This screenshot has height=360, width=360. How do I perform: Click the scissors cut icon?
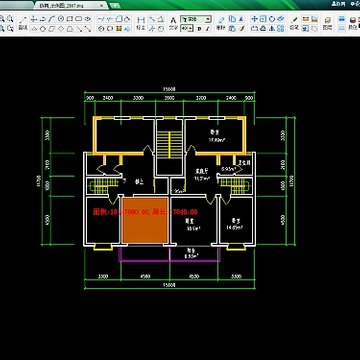[x=241, y=19]
